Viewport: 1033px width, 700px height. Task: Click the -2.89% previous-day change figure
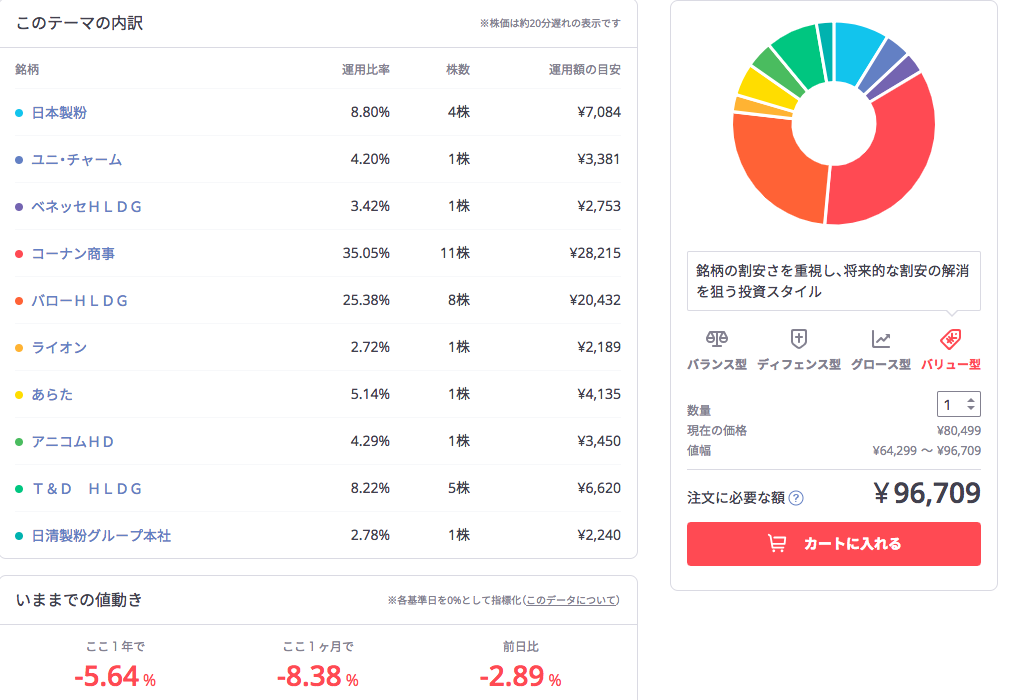(x=520, y=676)
